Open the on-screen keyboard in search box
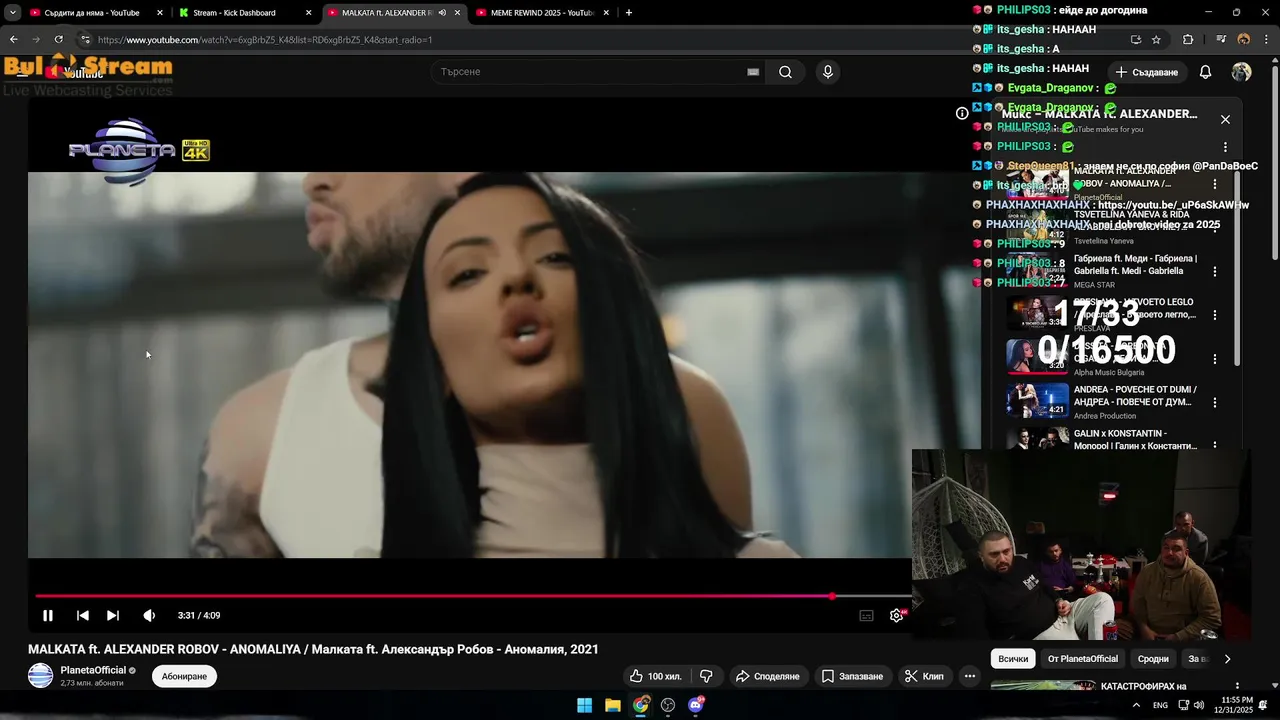 coord(753,72)
